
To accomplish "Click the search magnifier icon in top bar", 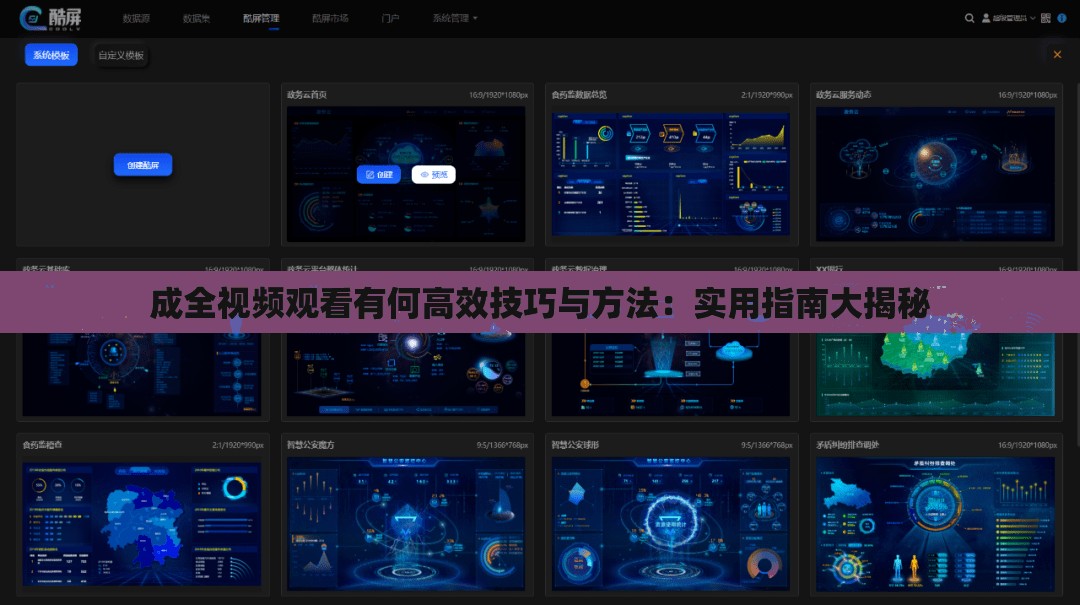I will (968, 18).
